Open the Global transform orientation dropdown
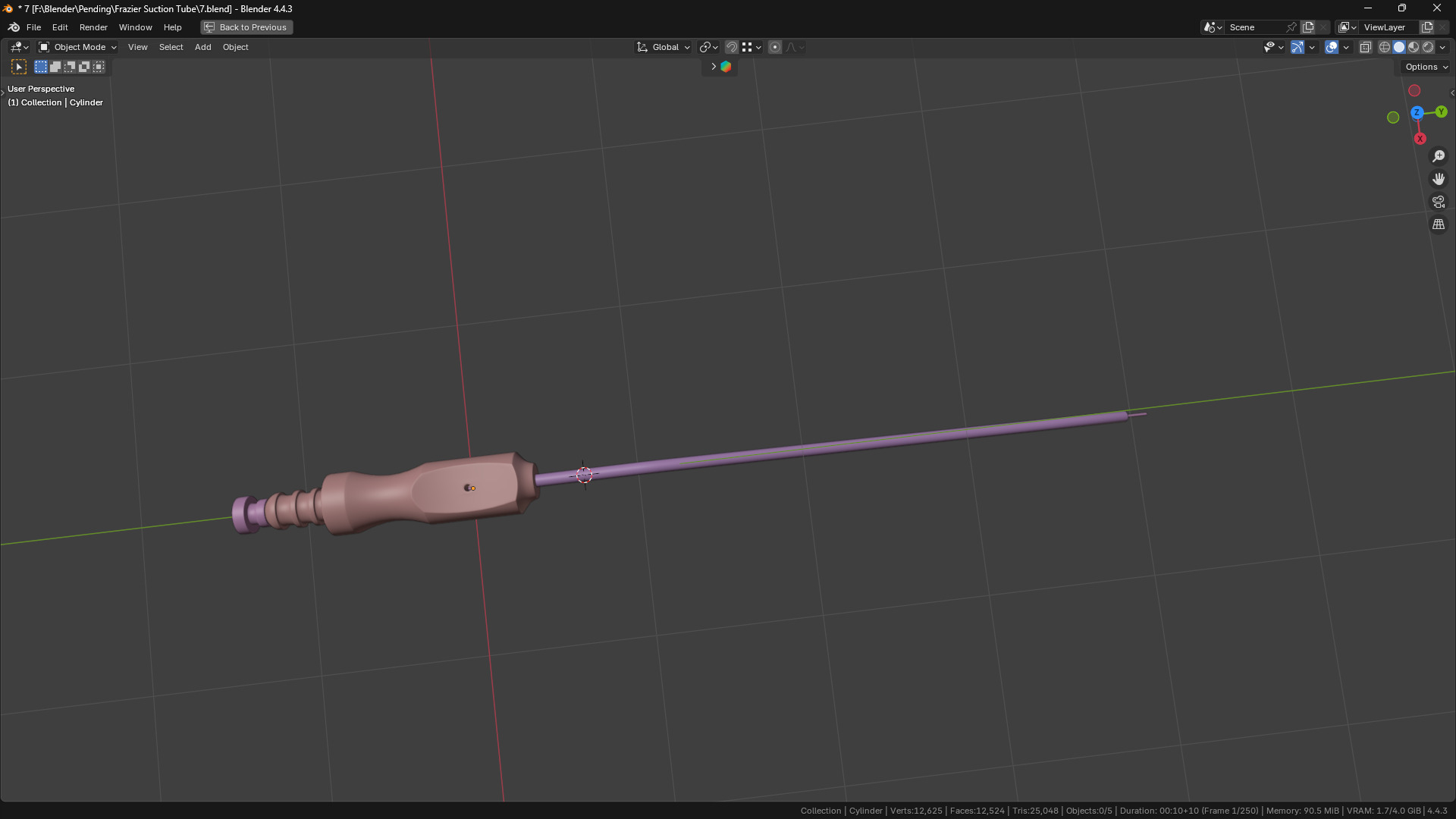 tap(664, 47)
